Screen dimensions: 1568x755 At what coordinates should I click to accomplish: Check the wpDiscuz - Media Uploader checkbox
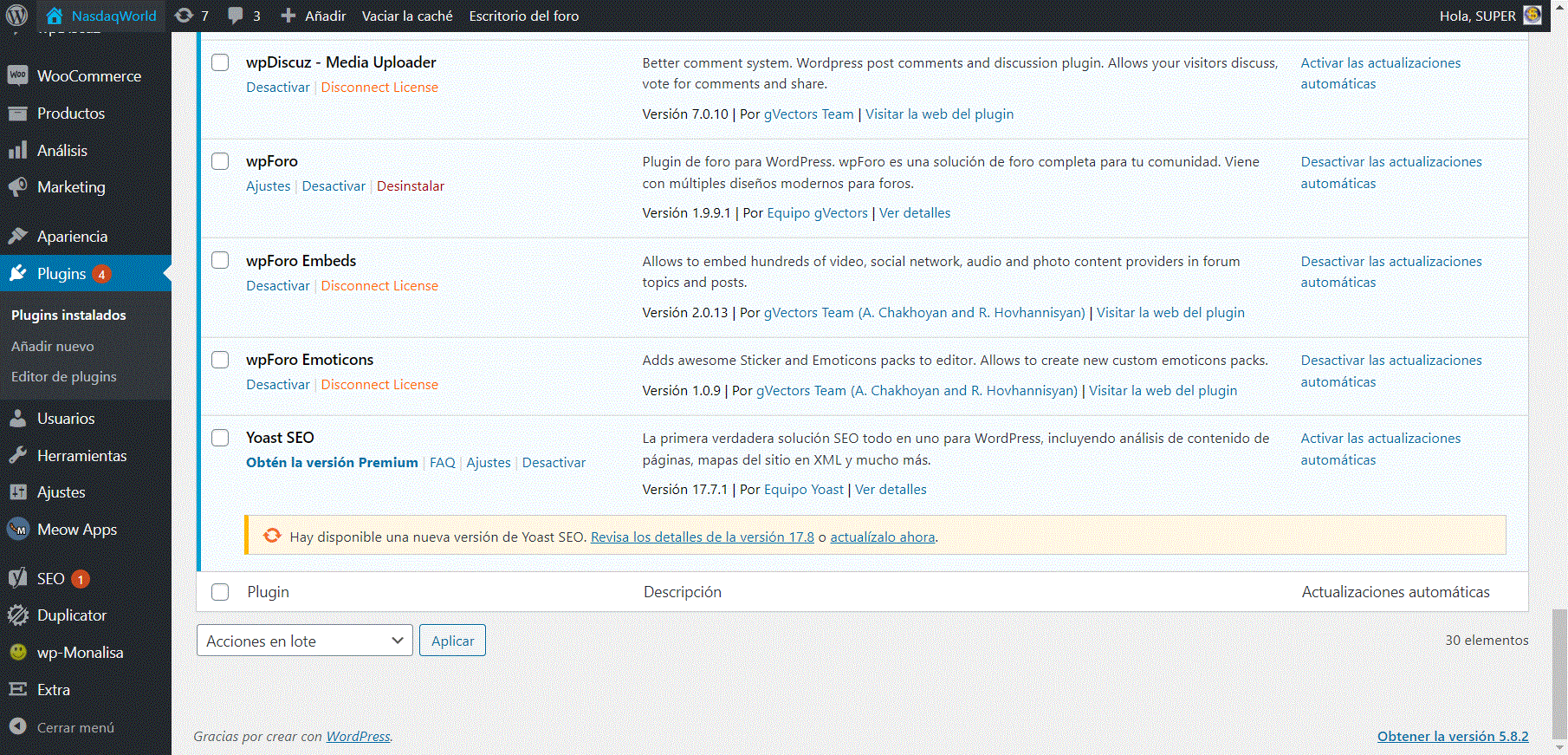pyautogui.click(x=220, y=62)
